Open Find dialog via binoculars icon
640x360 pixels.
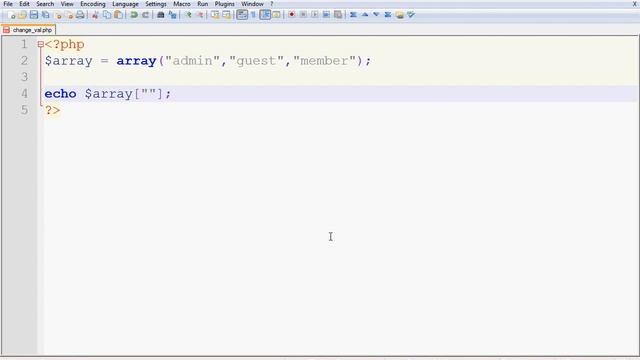pos(161,15)
